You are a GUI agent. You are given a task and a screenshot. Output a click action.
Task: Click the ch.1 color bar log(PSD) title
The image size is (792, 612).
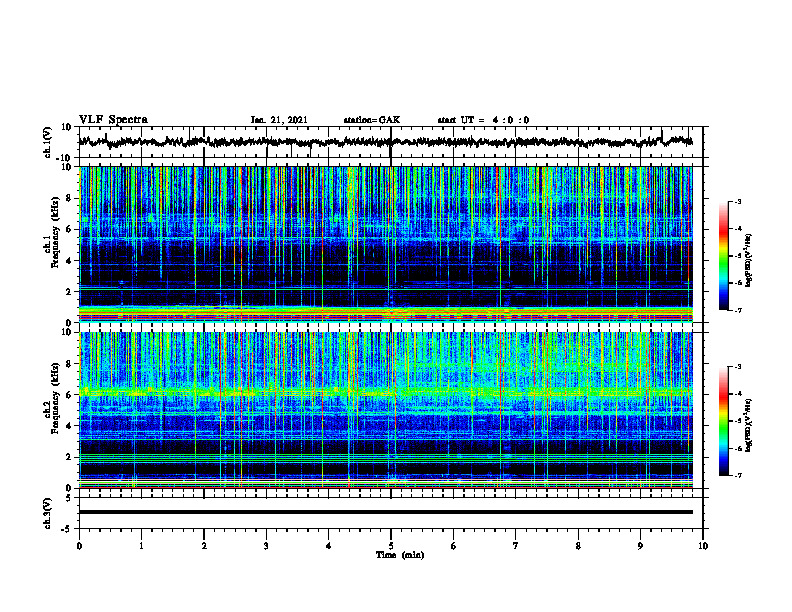tap(749, 260)
